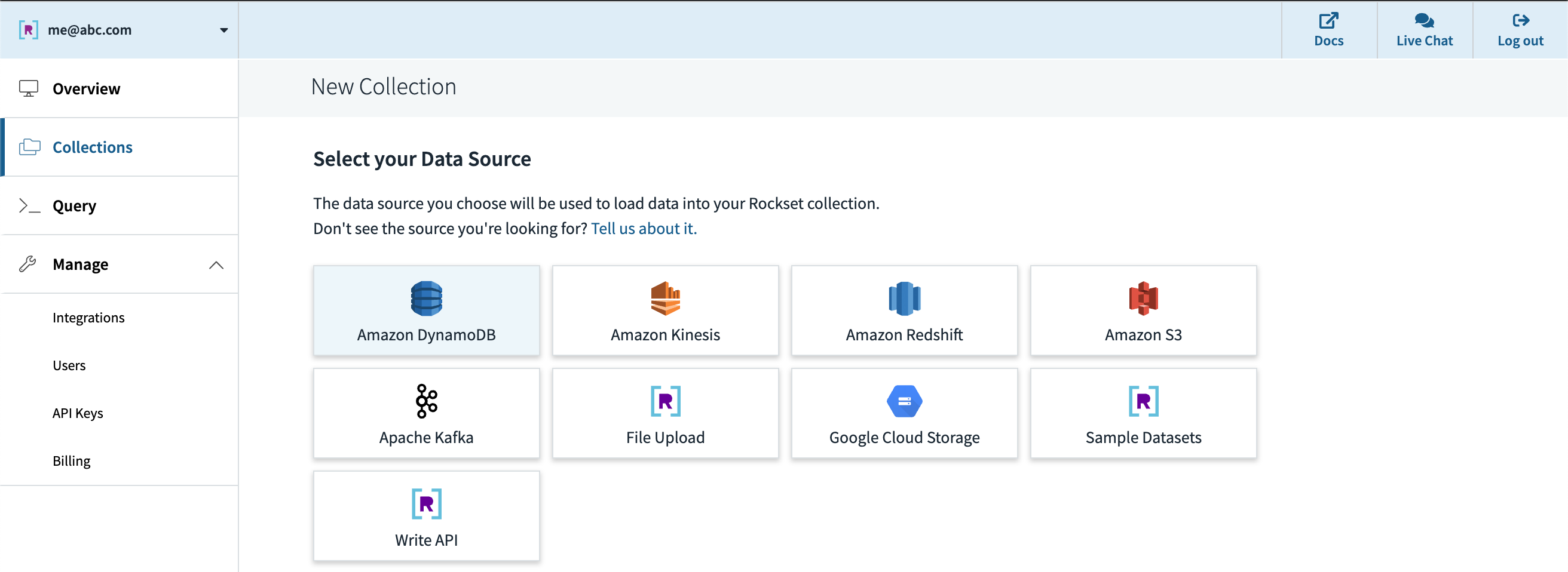Click the Sample Datasets Rockset icon

pyautogui.click(x=1143, y=401)
